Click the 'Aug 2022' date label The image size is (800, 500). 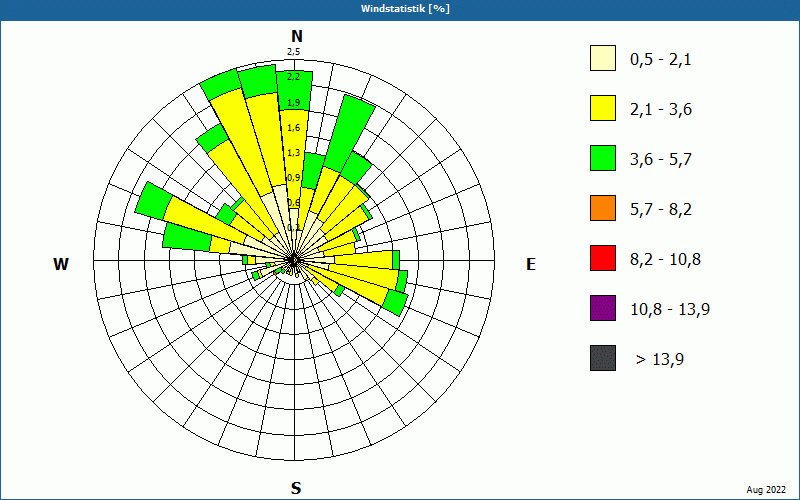pos(766,490)
